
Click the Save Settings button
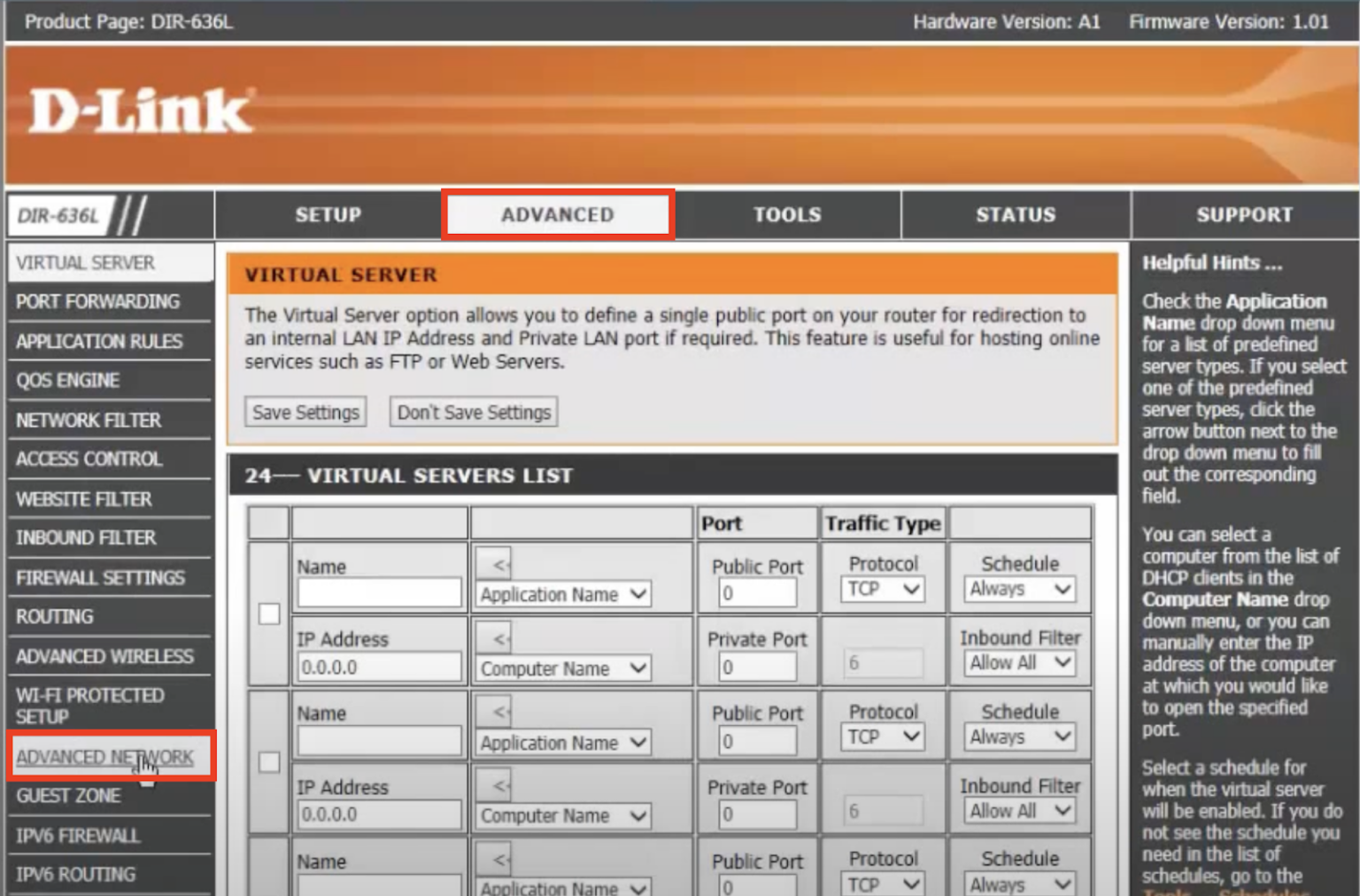[x=305, y=413]
